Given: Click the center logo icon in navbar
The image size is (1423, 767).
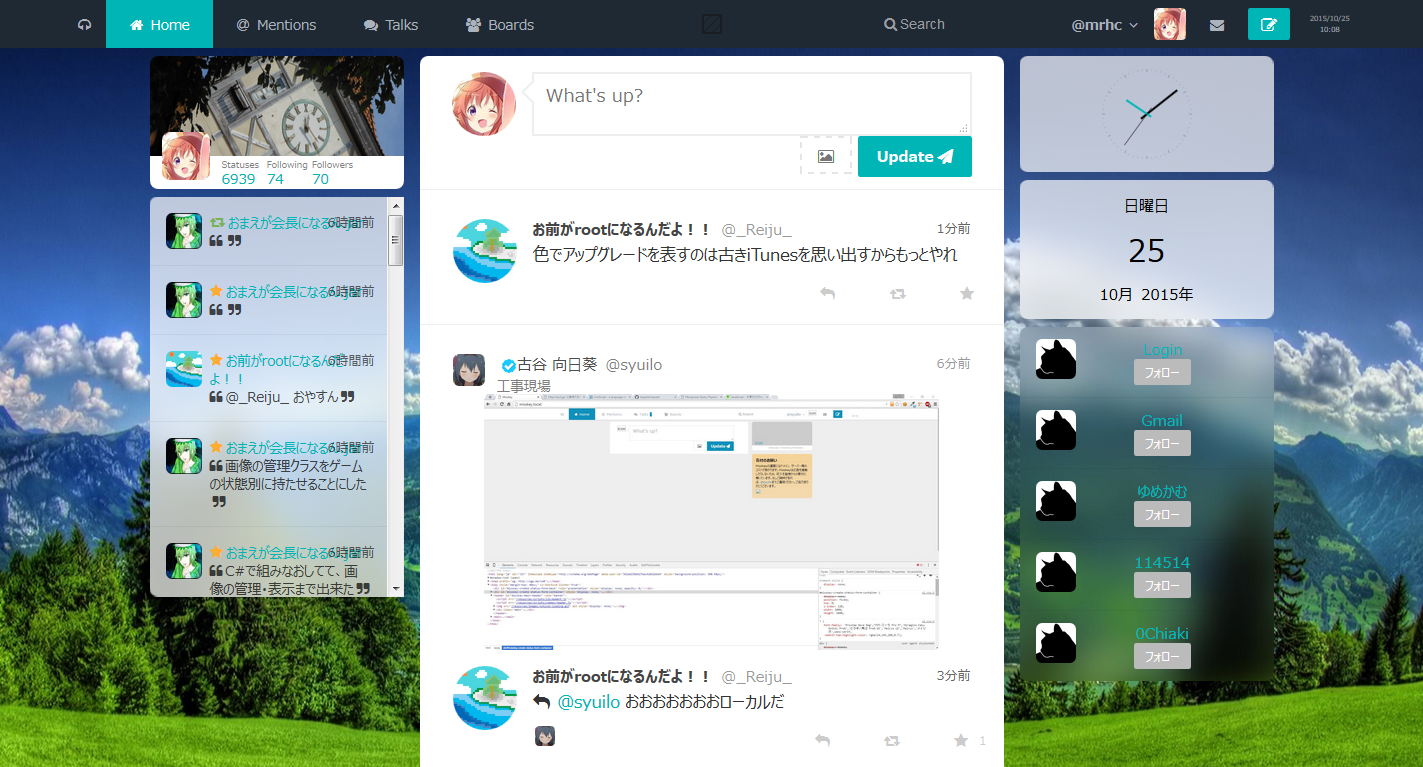Looking at the screenshot, I should pos(712,24).
